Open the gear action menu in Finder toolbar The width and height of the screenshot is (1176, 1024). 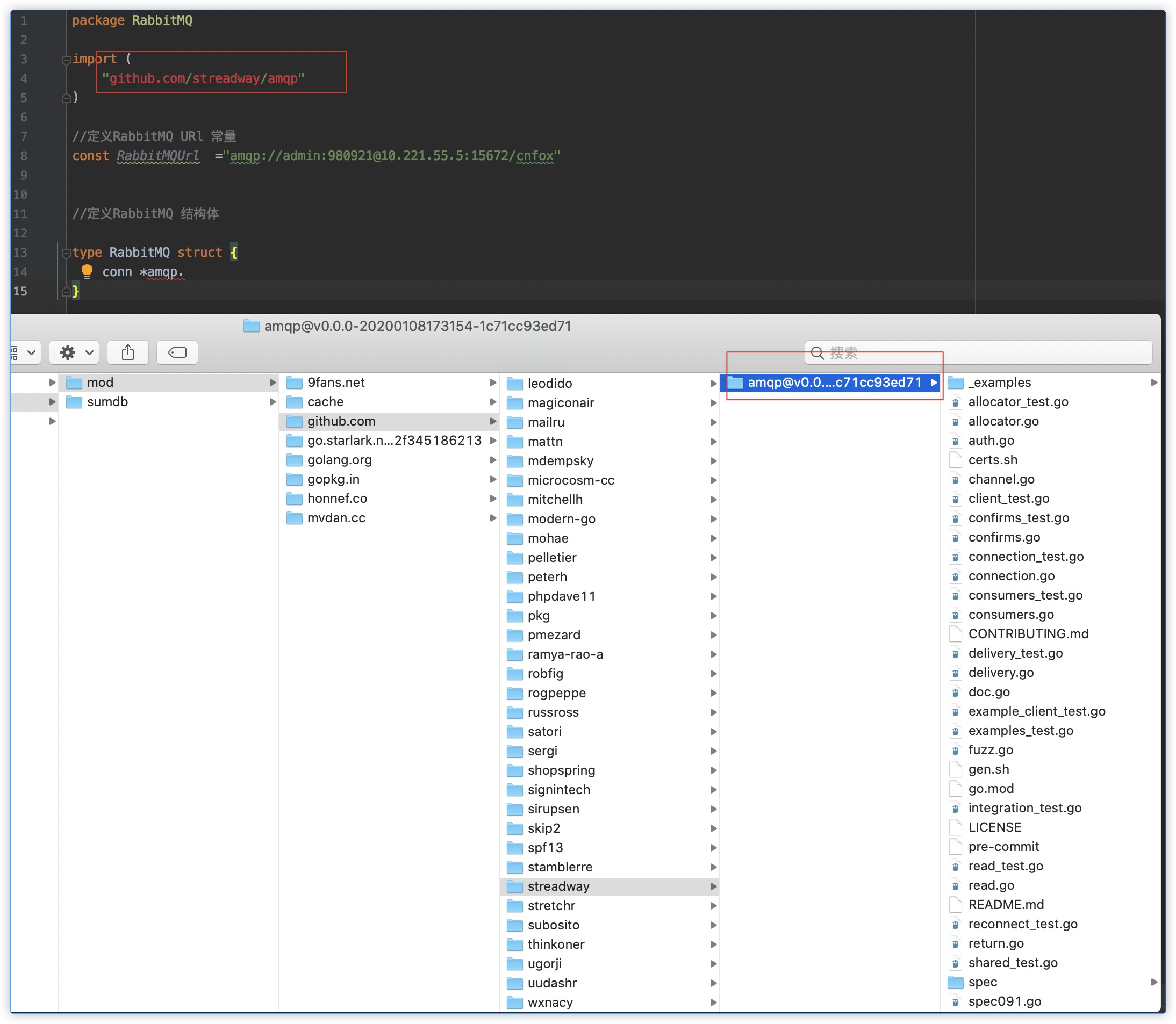(x=74, y=352)
